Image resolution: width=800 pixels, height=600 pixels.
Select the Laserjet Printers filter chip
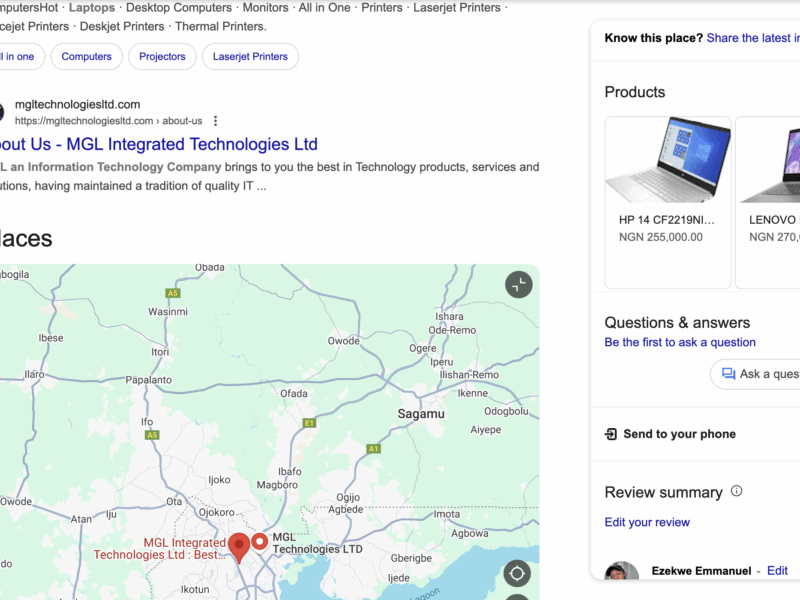(250, 57)
